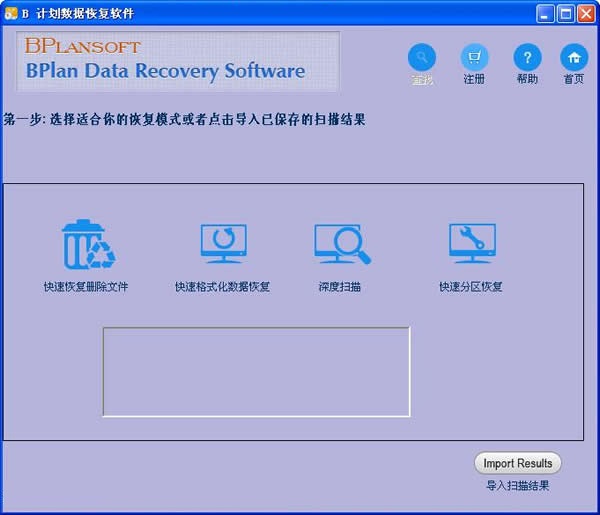
Task: Go to 首页 home icon
Action: (574, 58)
